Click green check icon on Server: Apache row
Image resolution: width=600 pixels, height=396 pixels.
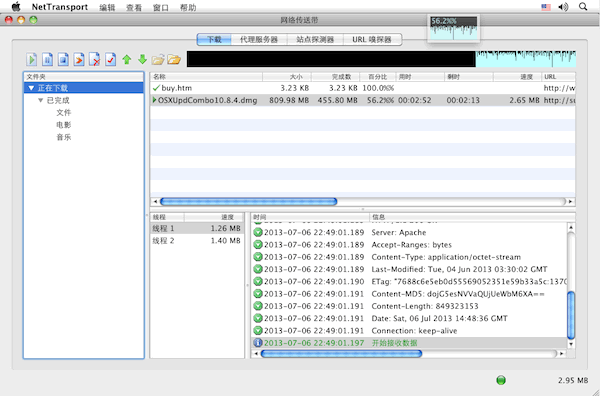pyautogui.click(x=258, y=232)
